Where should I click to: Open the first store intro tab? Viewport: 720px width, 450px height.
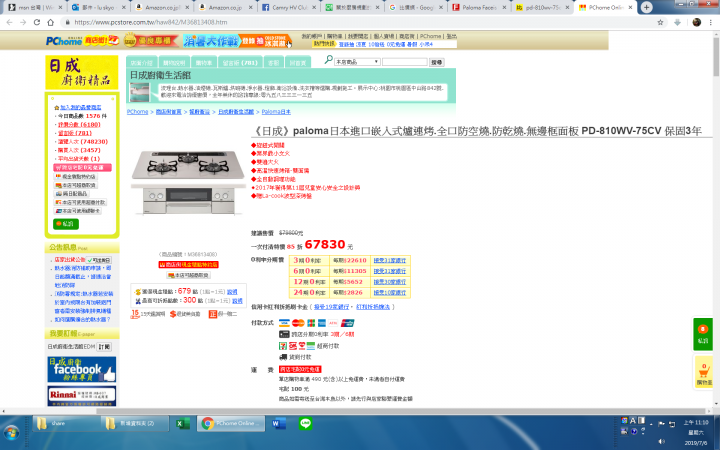tap(141, 62)
